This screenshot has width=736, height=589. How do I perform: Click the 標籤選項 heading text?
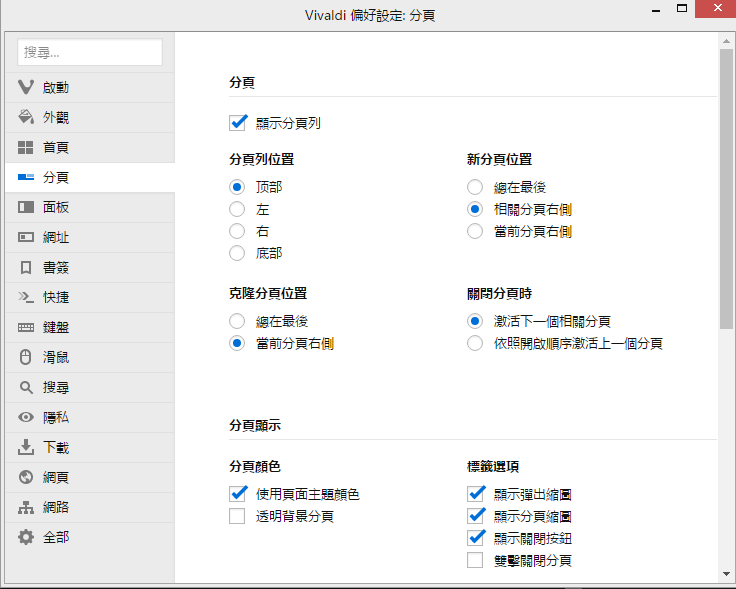coord(493,466)
